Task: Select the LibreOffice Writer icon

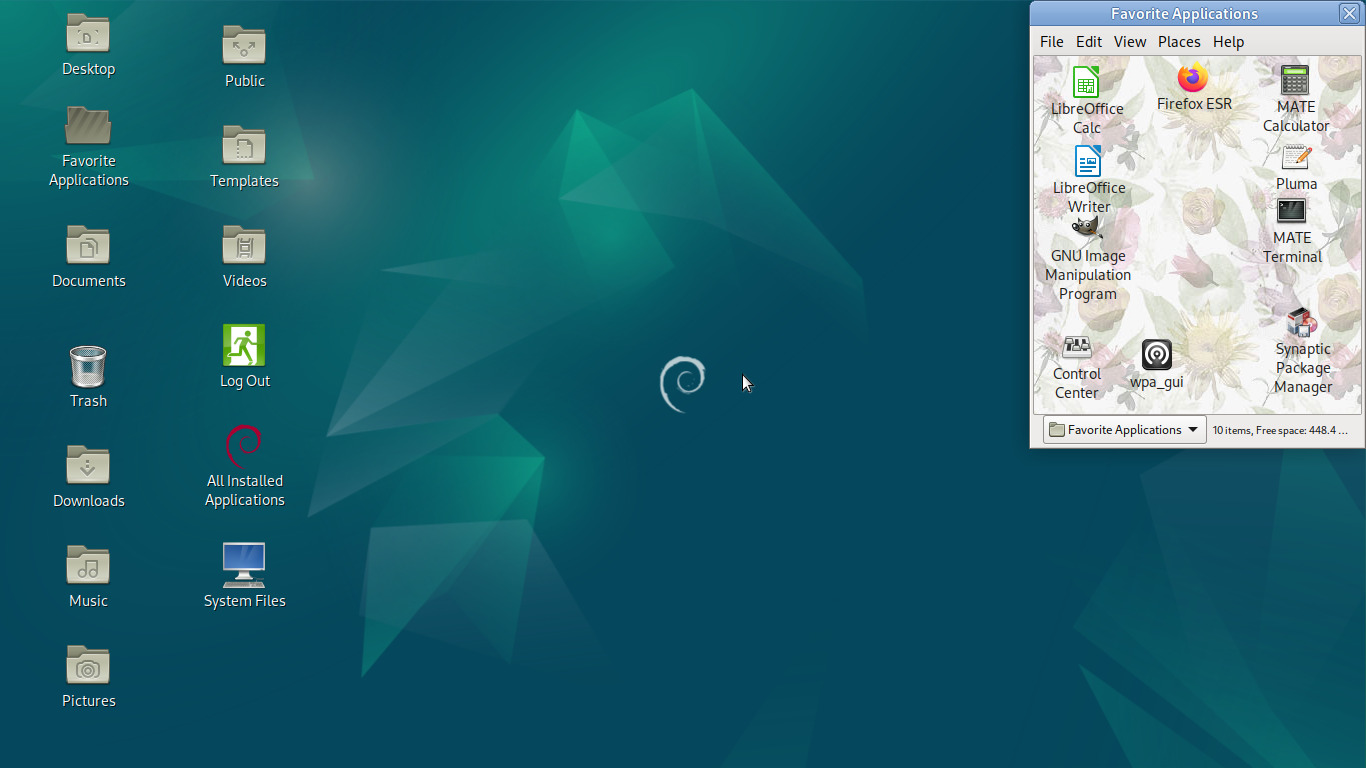Action: [x=1088, y=161]
